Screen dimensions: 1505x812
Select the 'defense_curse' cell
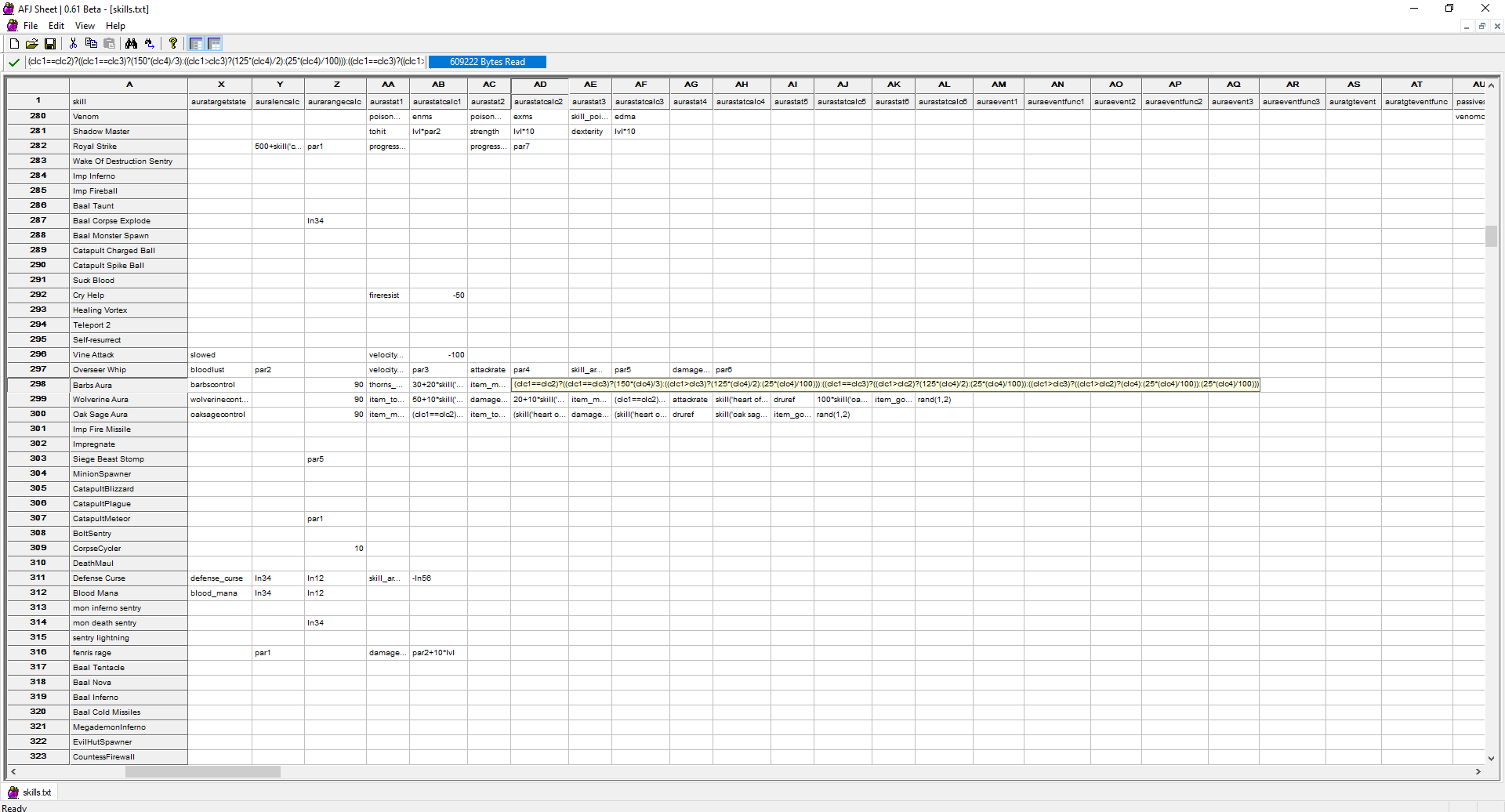click(x=220, y=578)
